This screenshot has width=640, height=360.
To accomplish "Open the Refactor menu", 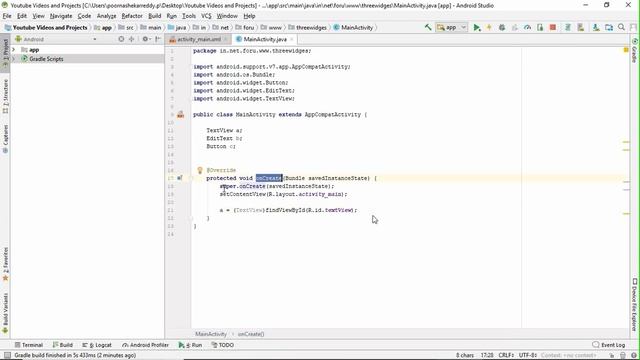I will click(132, 16).
